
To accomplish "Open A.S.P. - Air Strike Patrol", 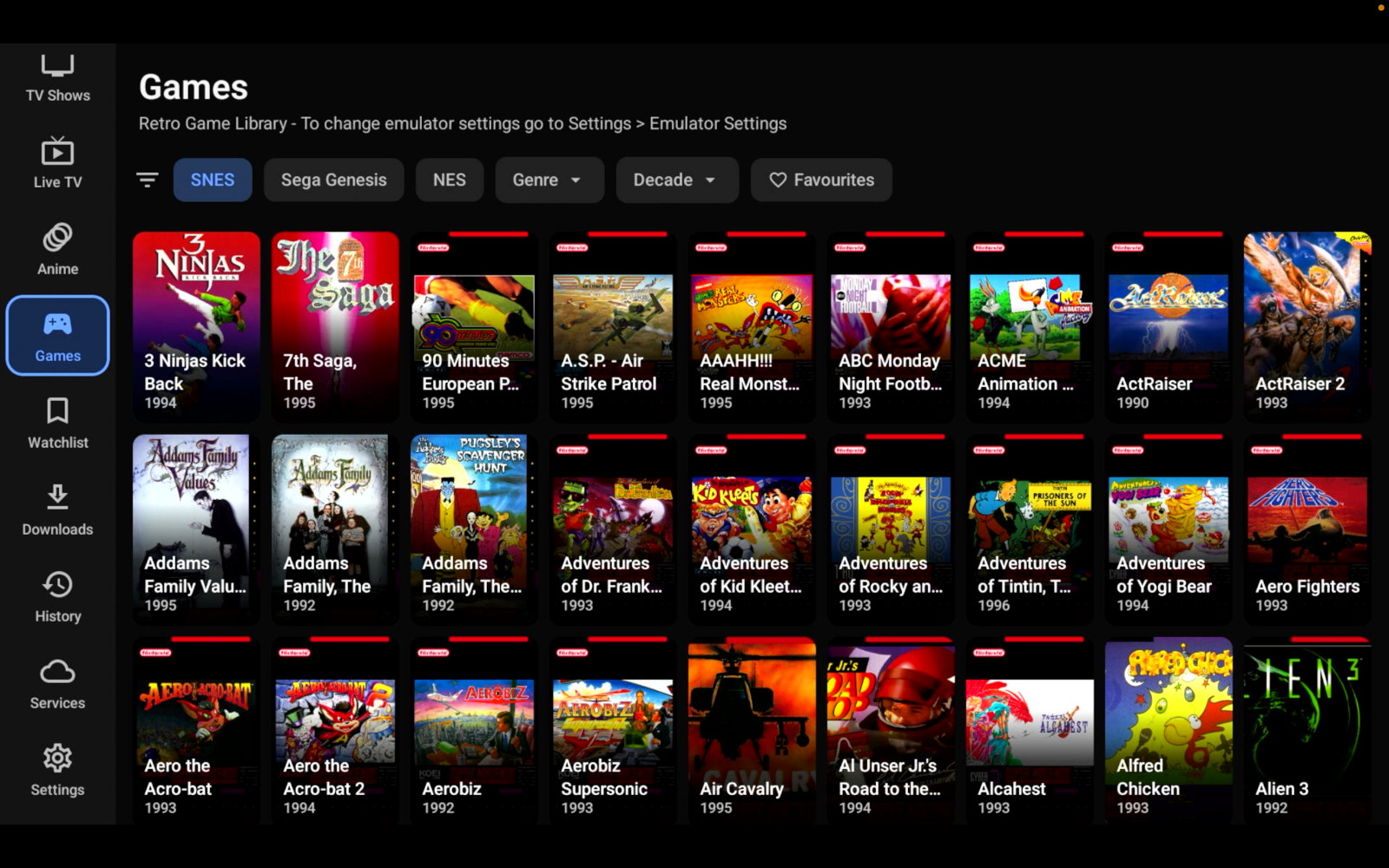I will (613, 326).
